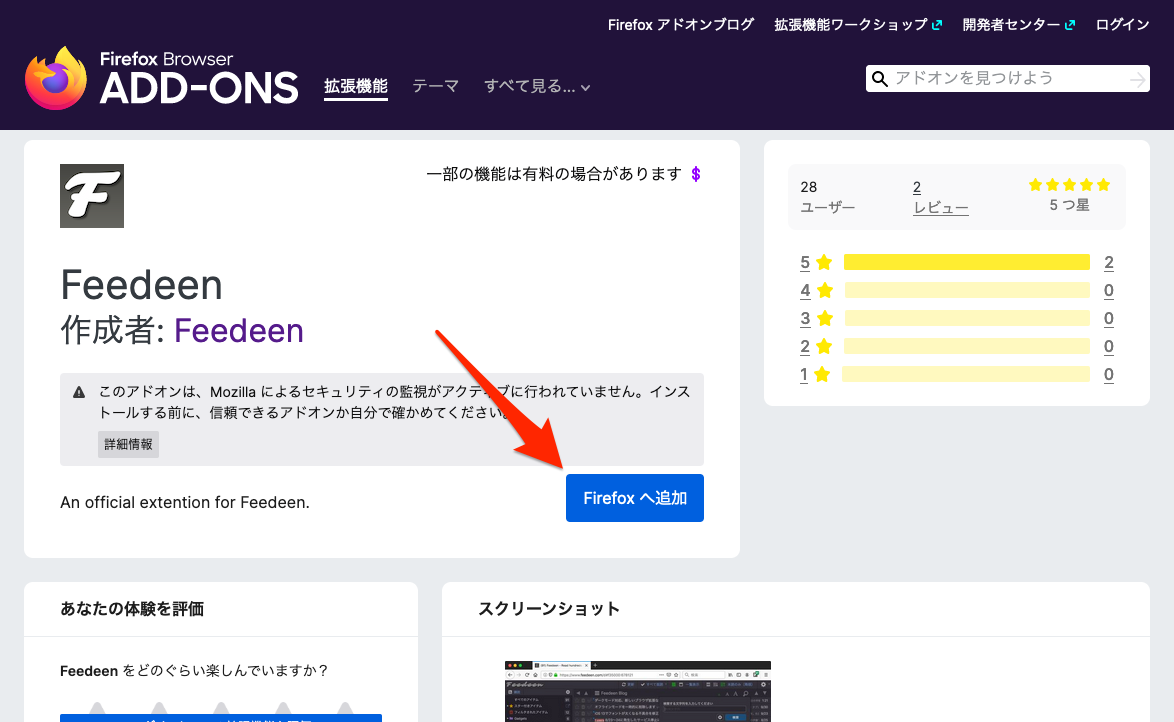Click the search submit arrow
This screenshot has width=1174, height=722.
coord(1137,79)
